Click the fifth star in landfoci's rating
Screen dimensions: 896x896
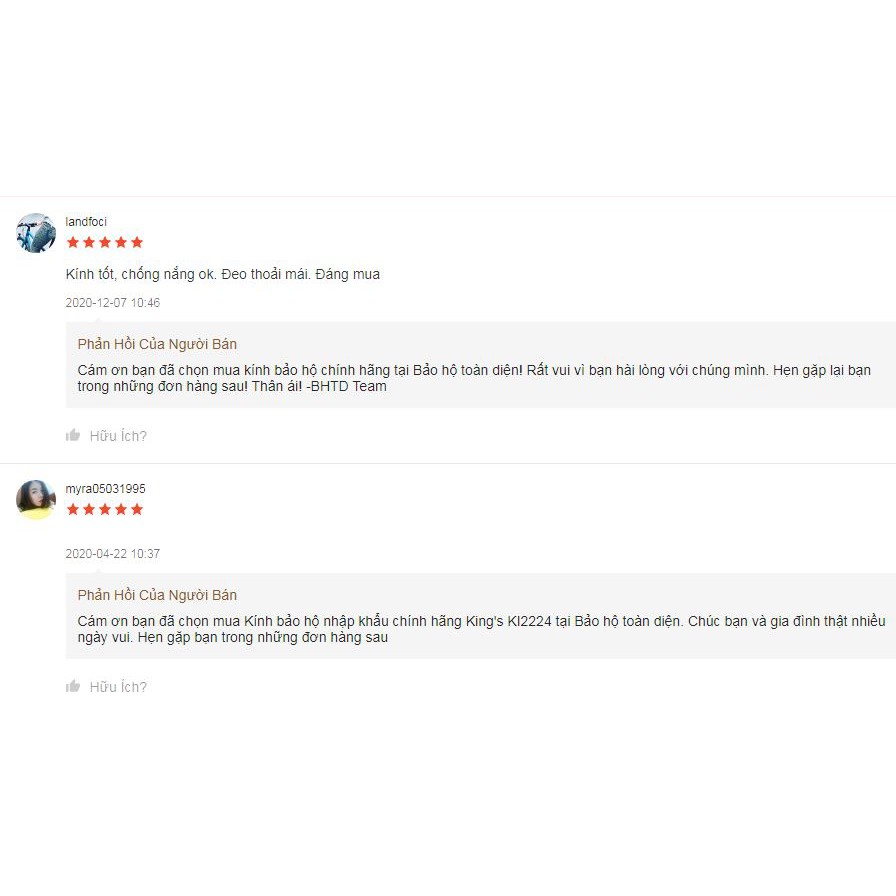tap(137, 242)
